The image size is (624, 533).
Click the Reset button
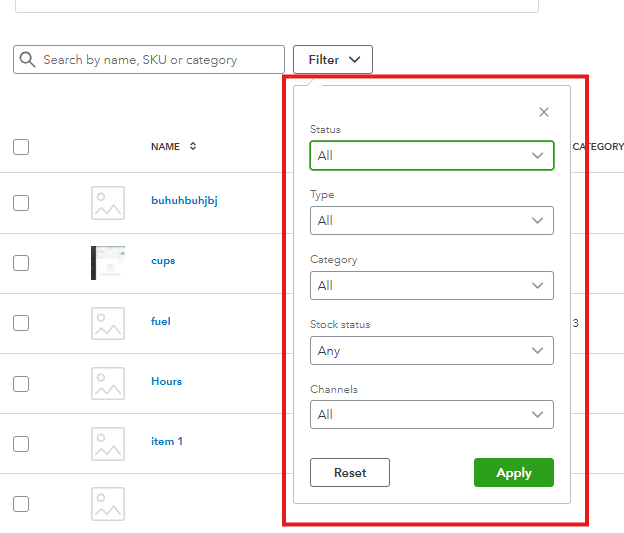coord(350,473)
